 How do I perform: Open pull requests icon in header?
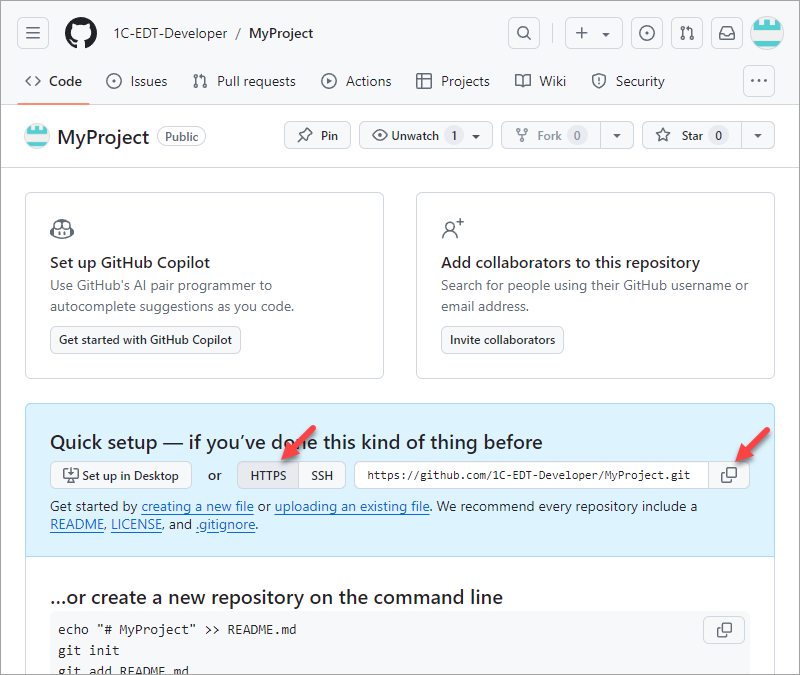click(x=687, y=33)
